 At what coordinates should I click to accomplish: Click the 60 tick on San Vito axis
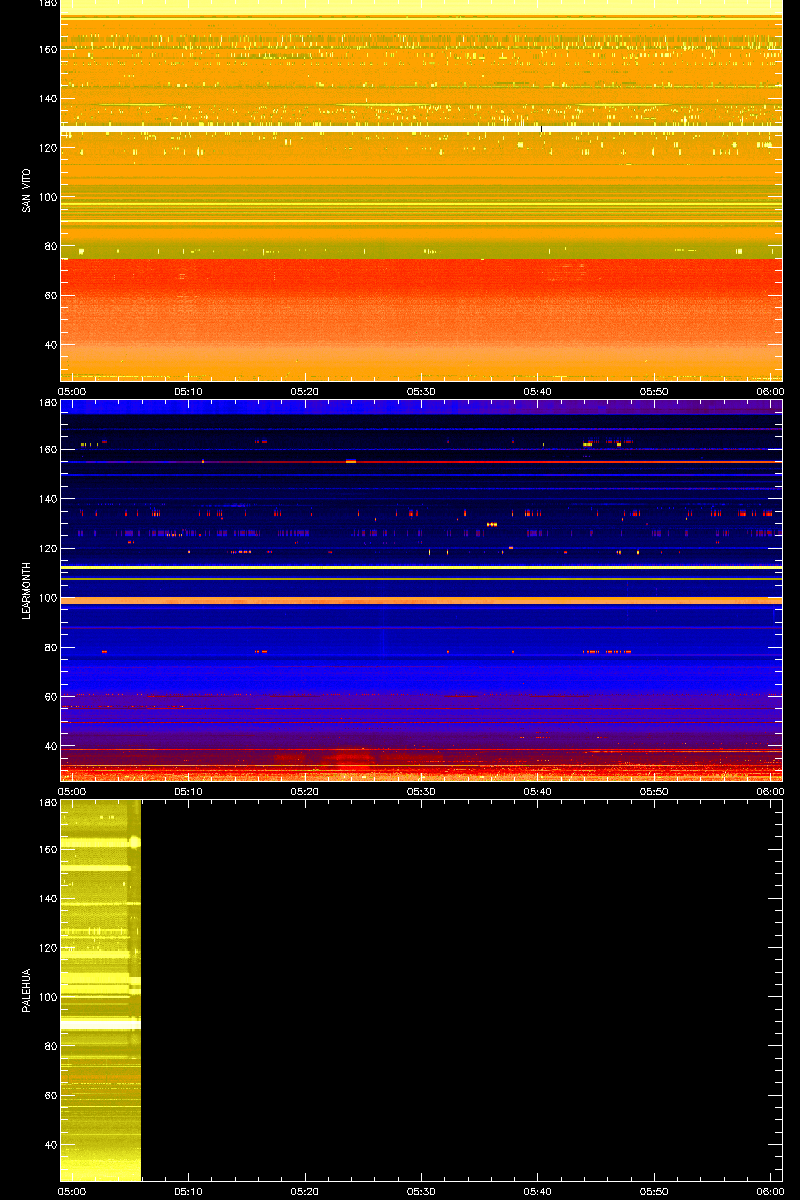tap(50, 296)
